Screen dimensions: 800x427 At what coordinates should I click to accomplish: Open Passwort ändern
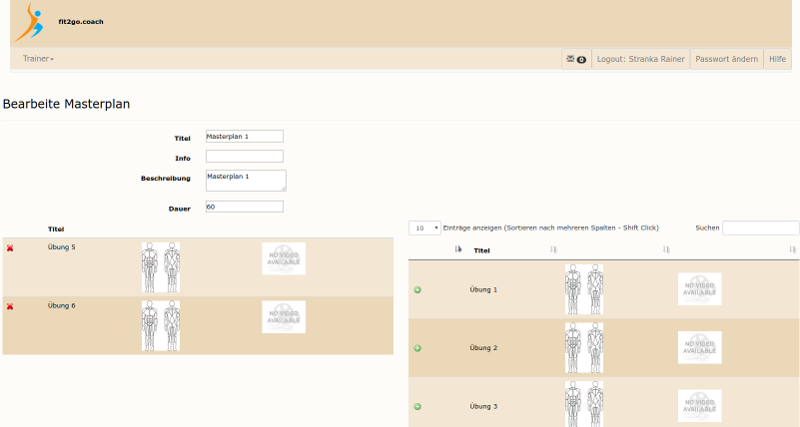pos(726,59)
